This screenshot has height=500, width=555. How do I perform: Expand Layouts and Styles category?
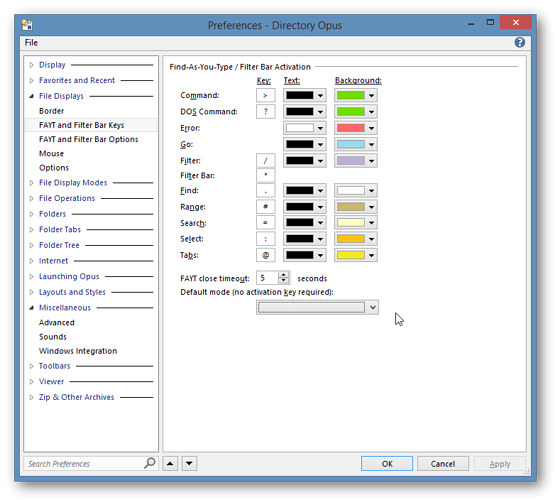pos(32,292)
